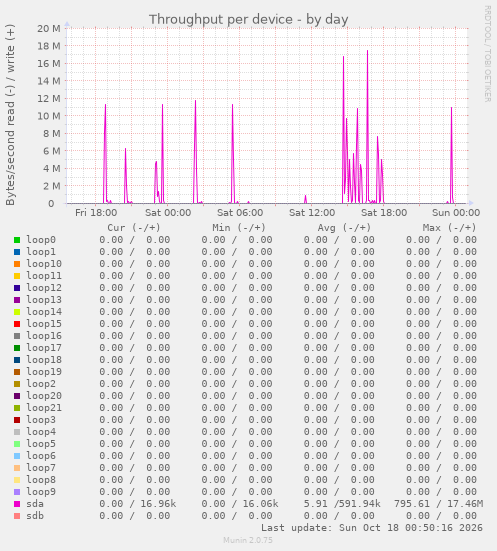
Task: Select the loop20 legend label
Action: click(44, 396)
